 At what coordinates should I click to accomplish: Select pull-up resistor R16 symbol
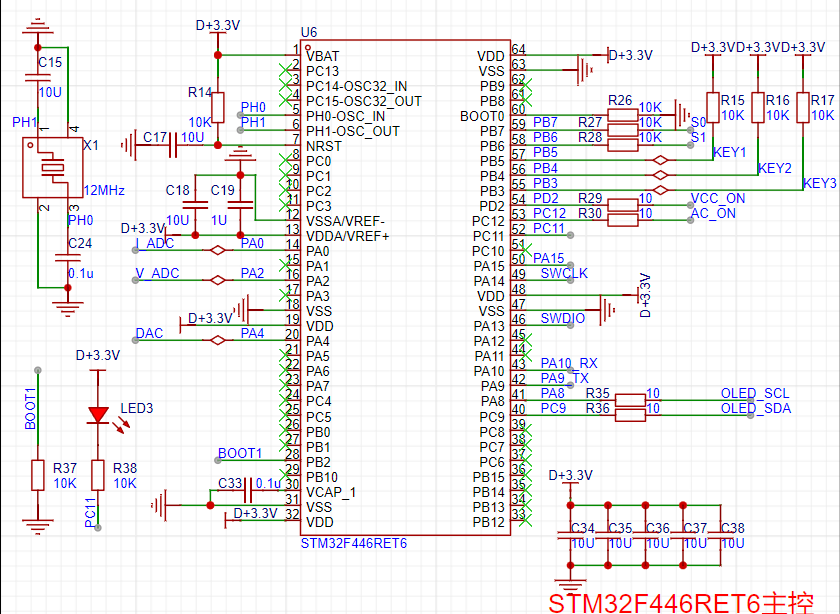click(x=758, y=108)
